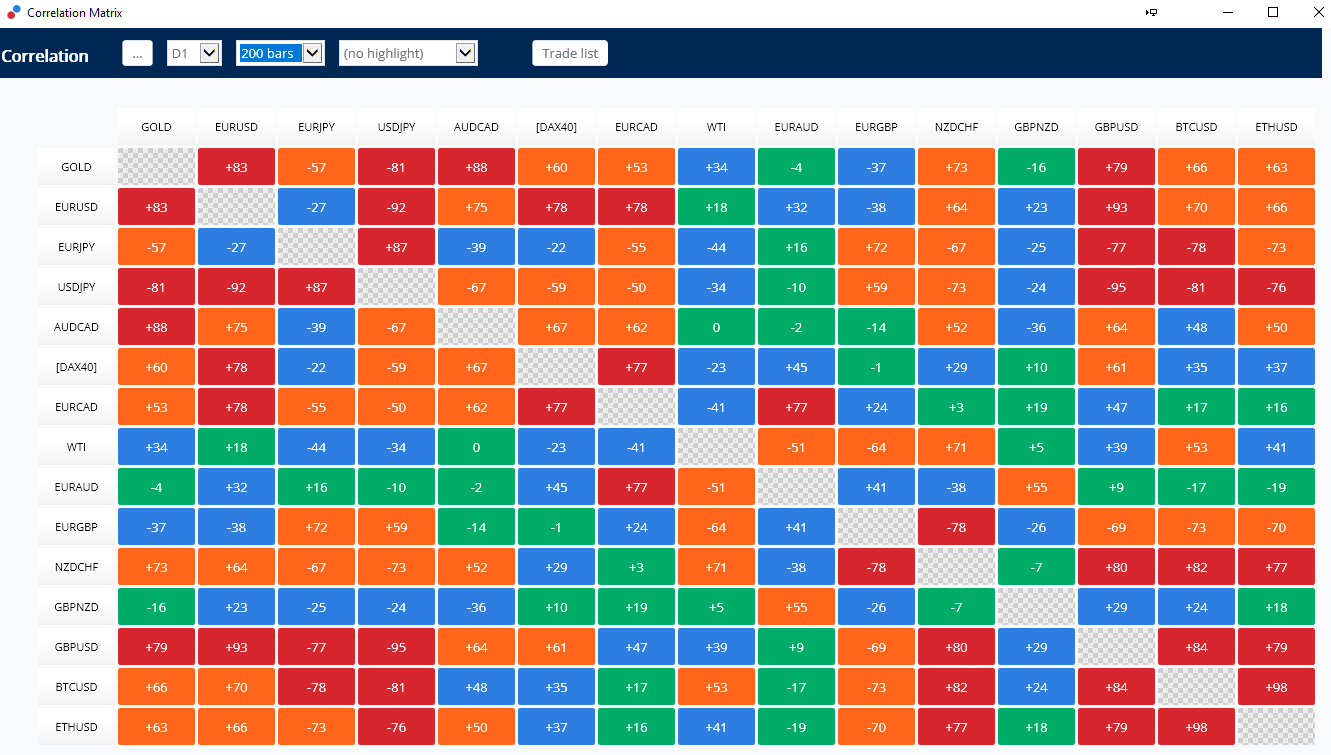Maximize the Correlation Matrix window
This screenshot has height=755, width=1331.
[x=1273, y=12]
